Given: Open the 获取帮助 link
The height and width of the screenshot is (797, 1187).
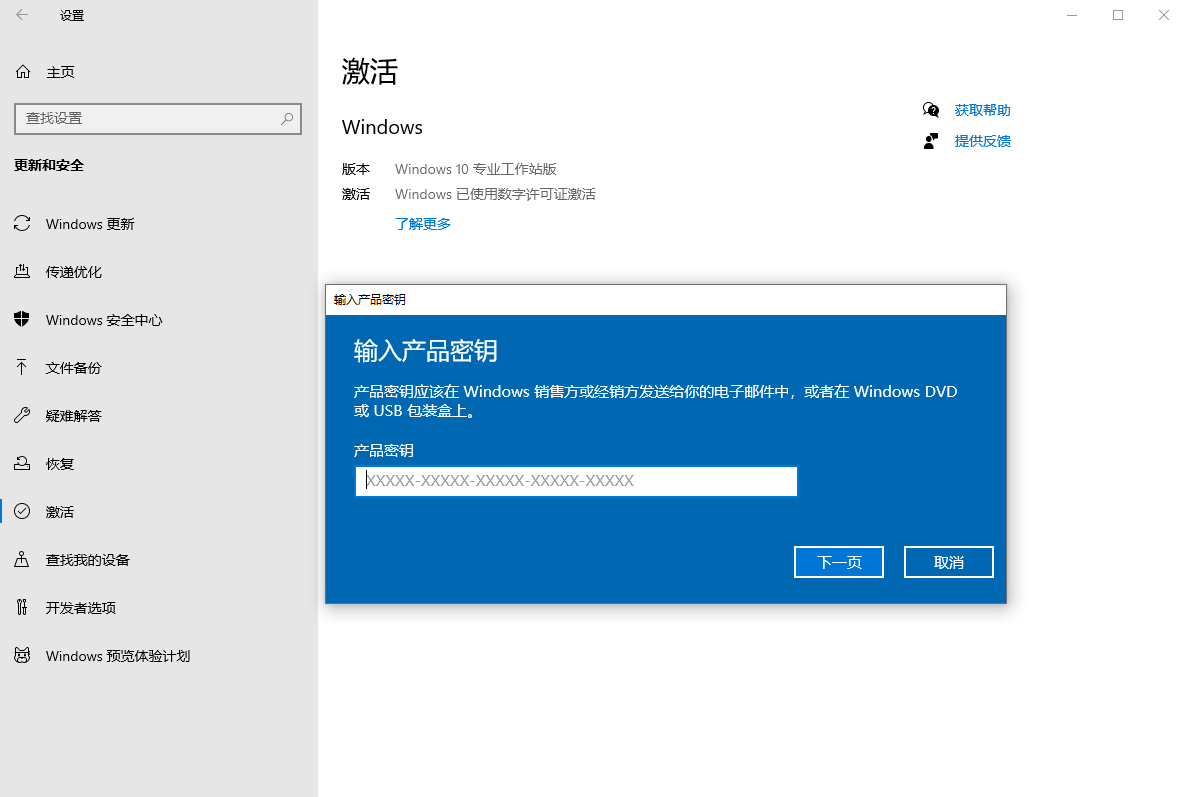Looking at the screenshot, I should 982,111.
